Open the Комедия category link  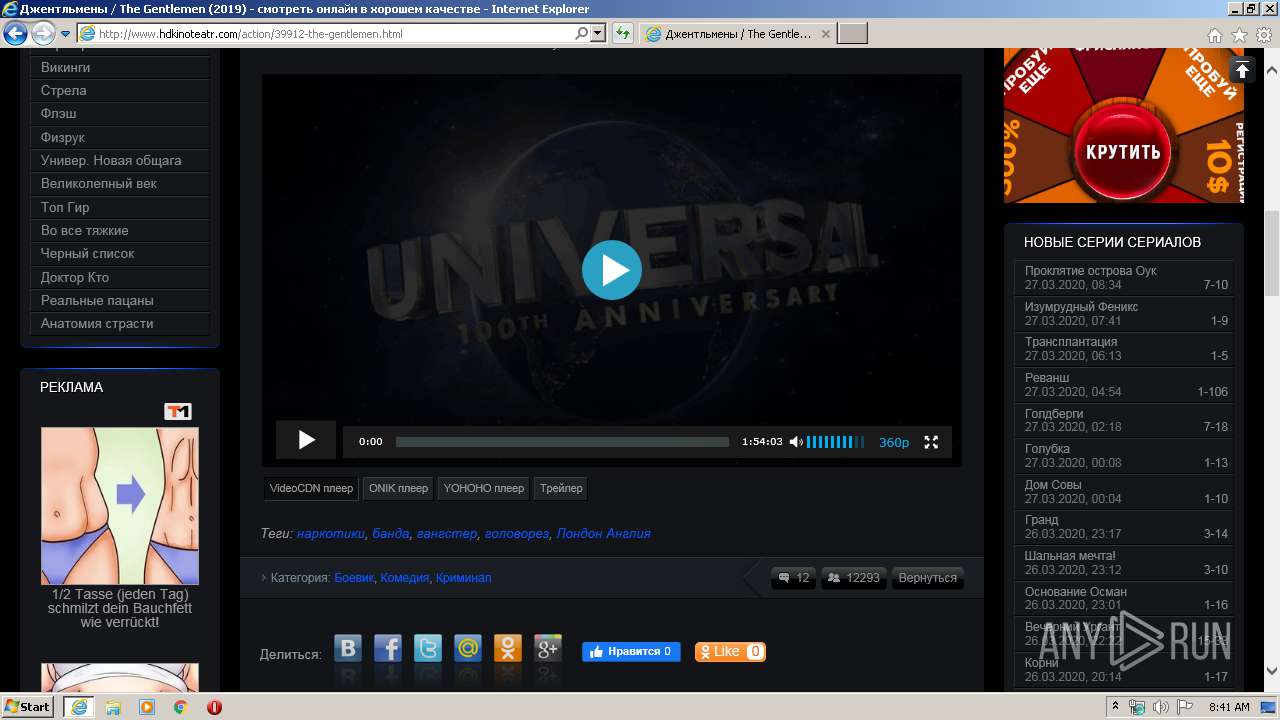point(404,578)
